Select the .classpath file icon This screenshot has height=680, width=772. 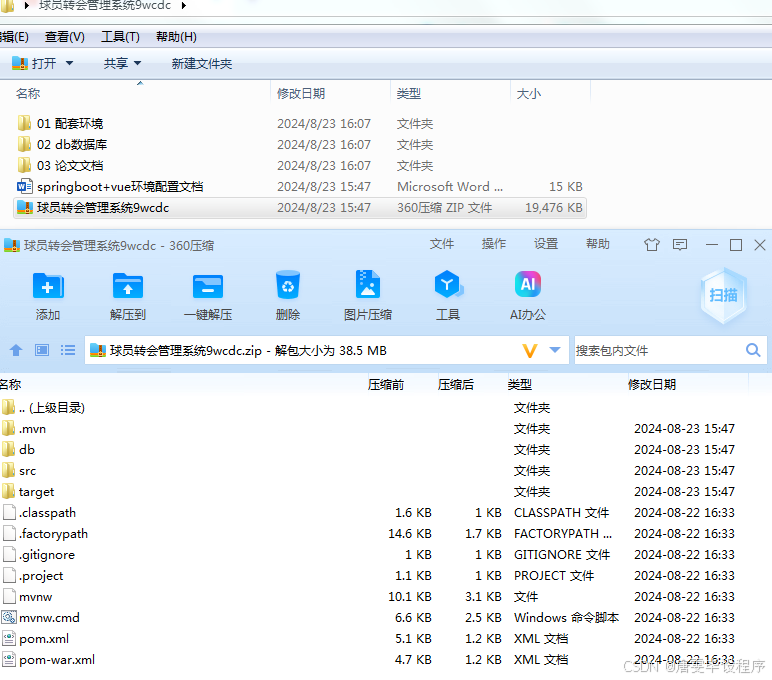coord(9,513)
